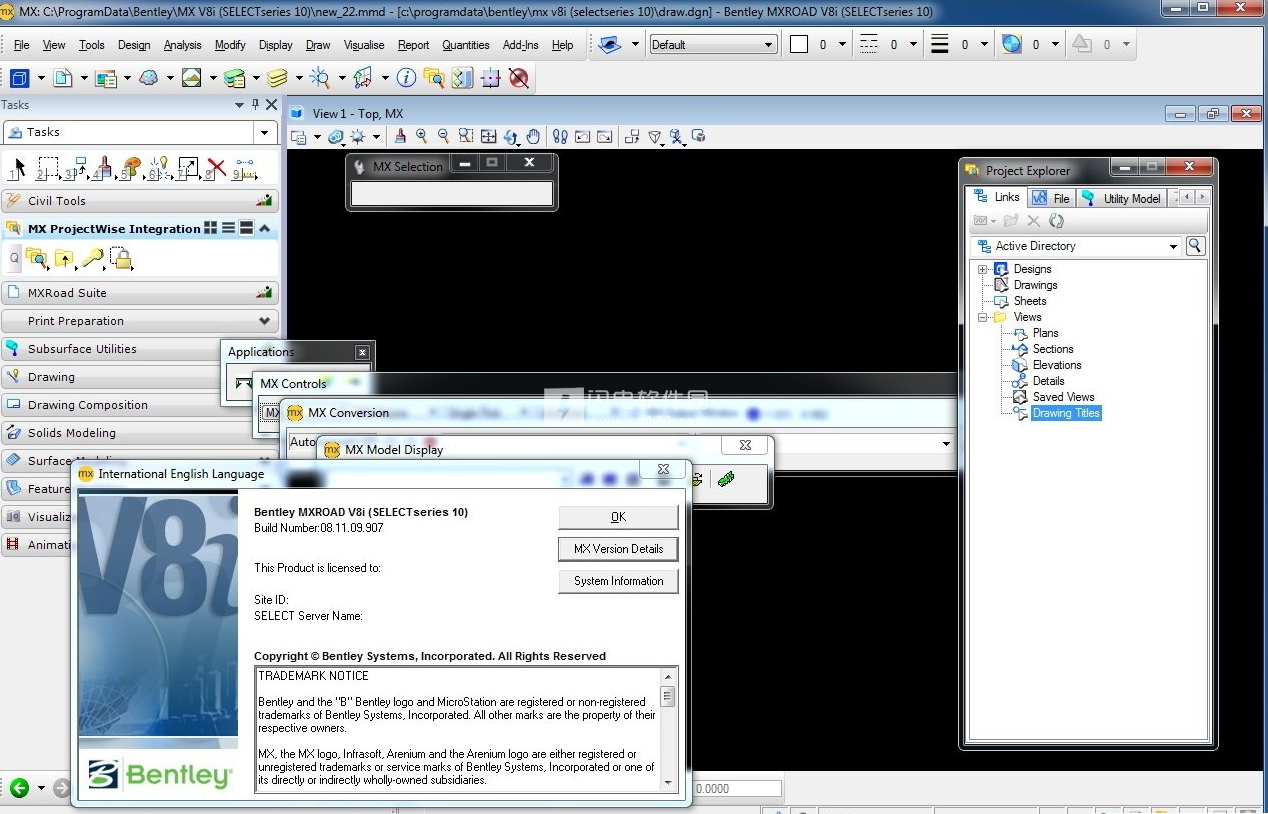Open the info icon in the main toolbar
This screenshot has width=1268, height=814.
click(406, 77)
